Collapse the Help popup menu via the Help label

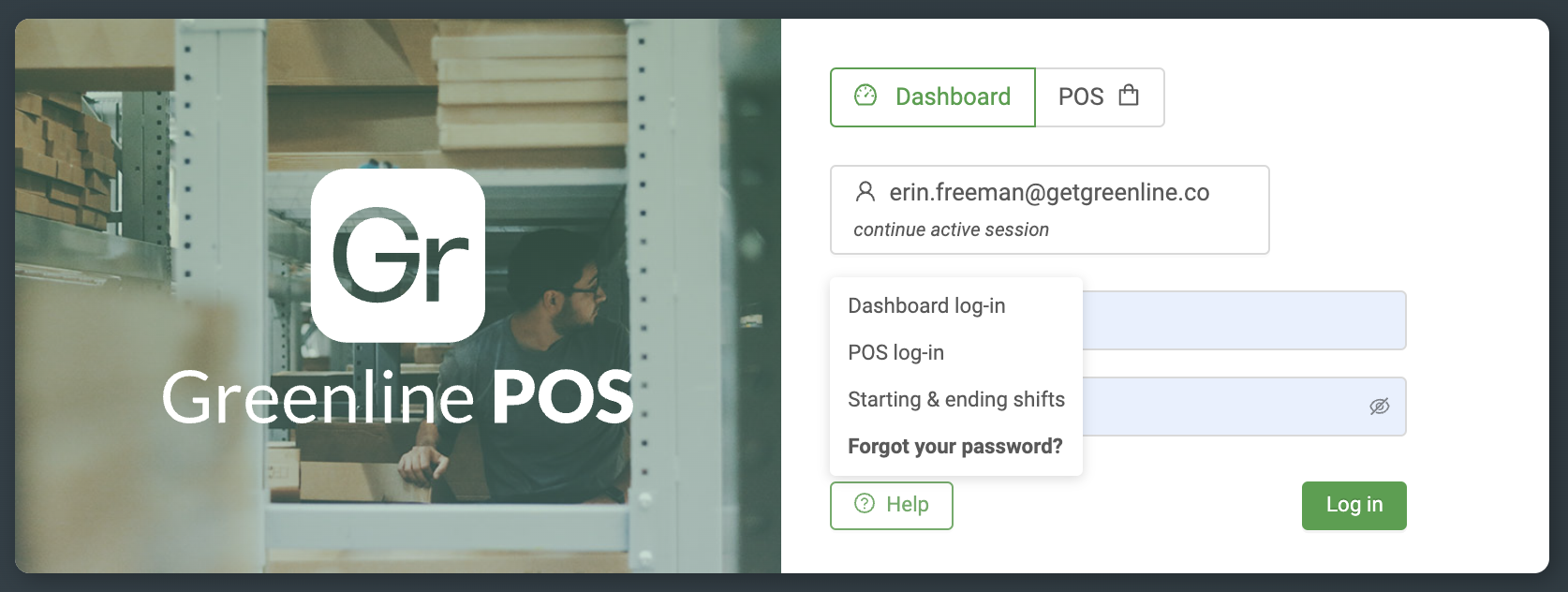907,505
